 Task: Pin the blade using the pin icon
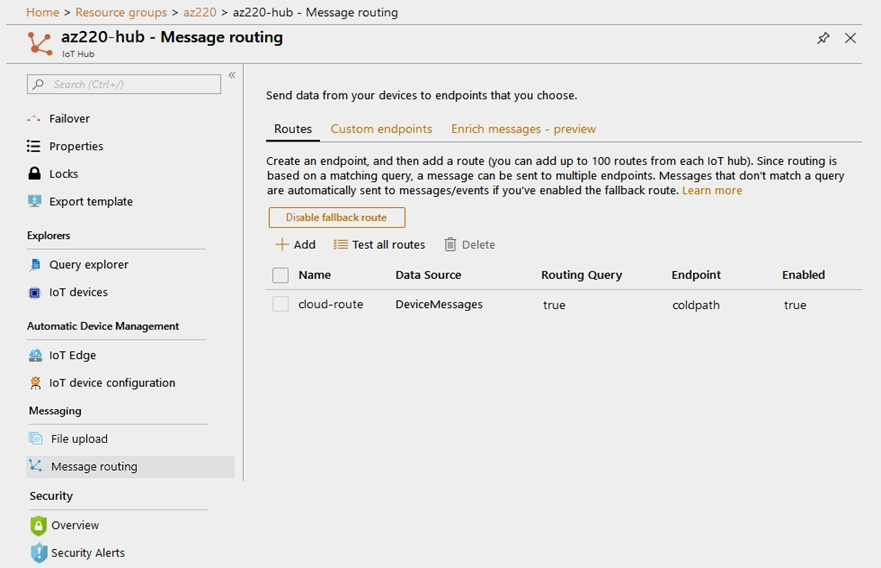pos(823,38)
